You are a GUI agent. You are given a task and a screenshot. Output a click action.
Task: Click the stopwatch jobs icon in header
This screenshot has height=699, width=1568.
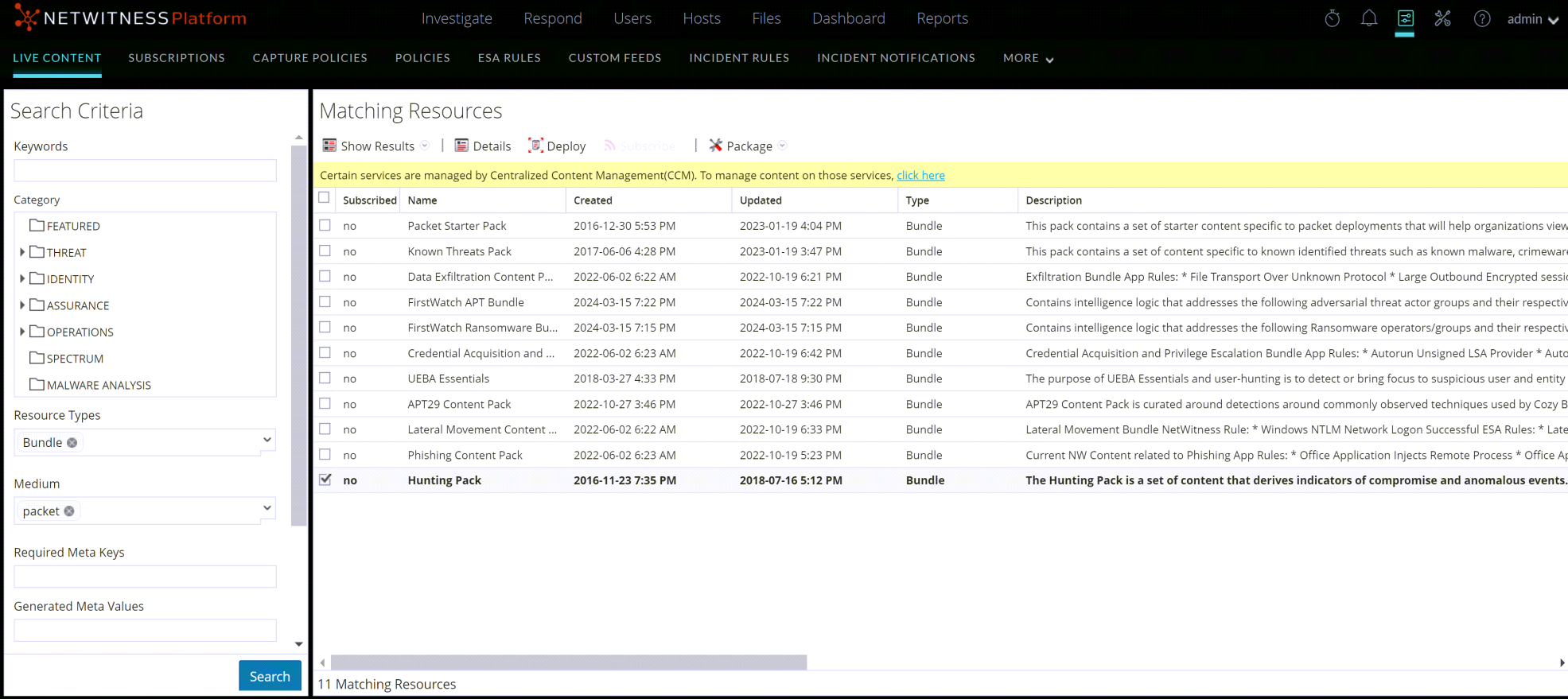[x=1332, y=18]
